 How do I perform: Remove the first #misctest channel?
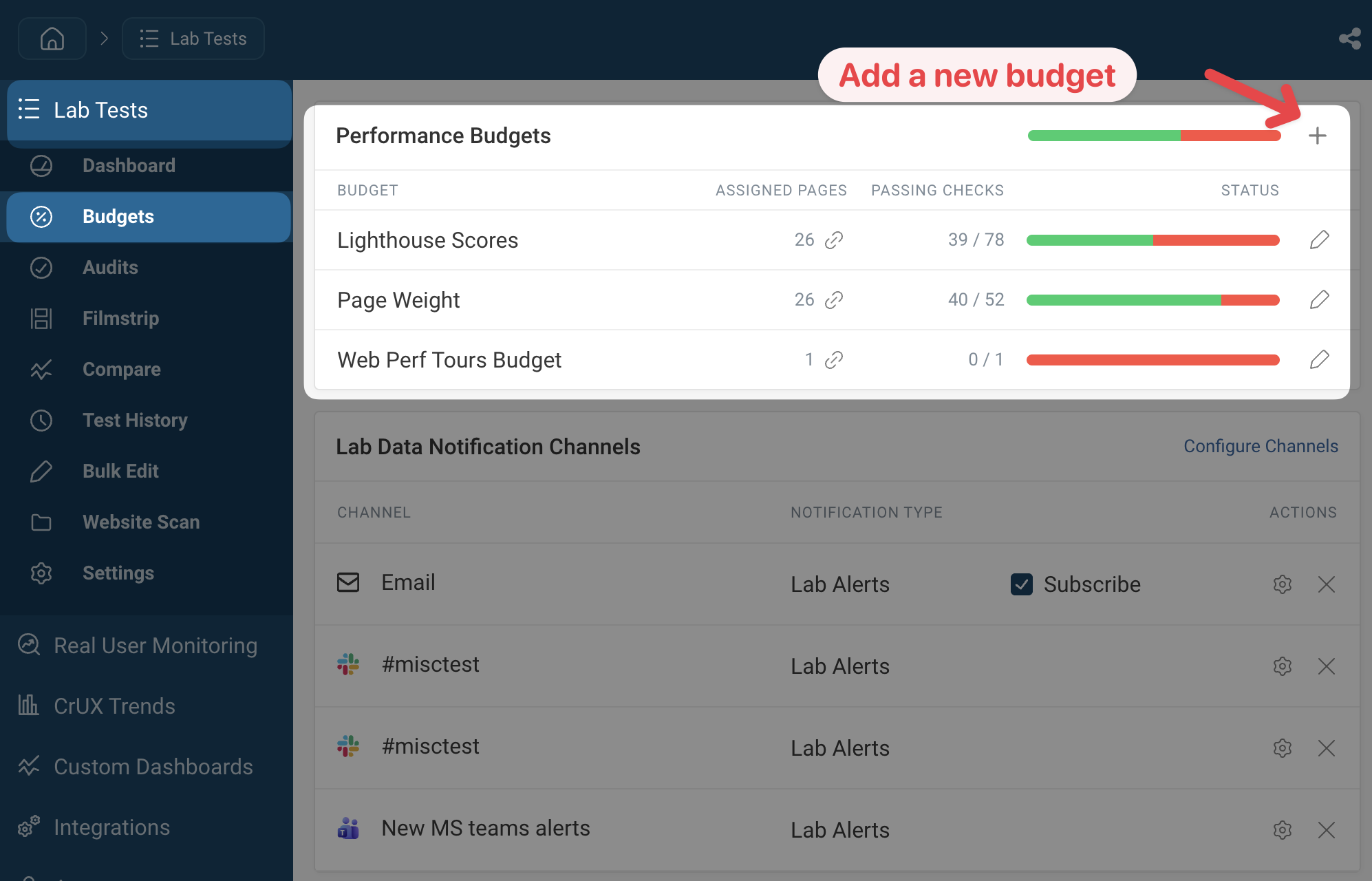[1327, 666]
